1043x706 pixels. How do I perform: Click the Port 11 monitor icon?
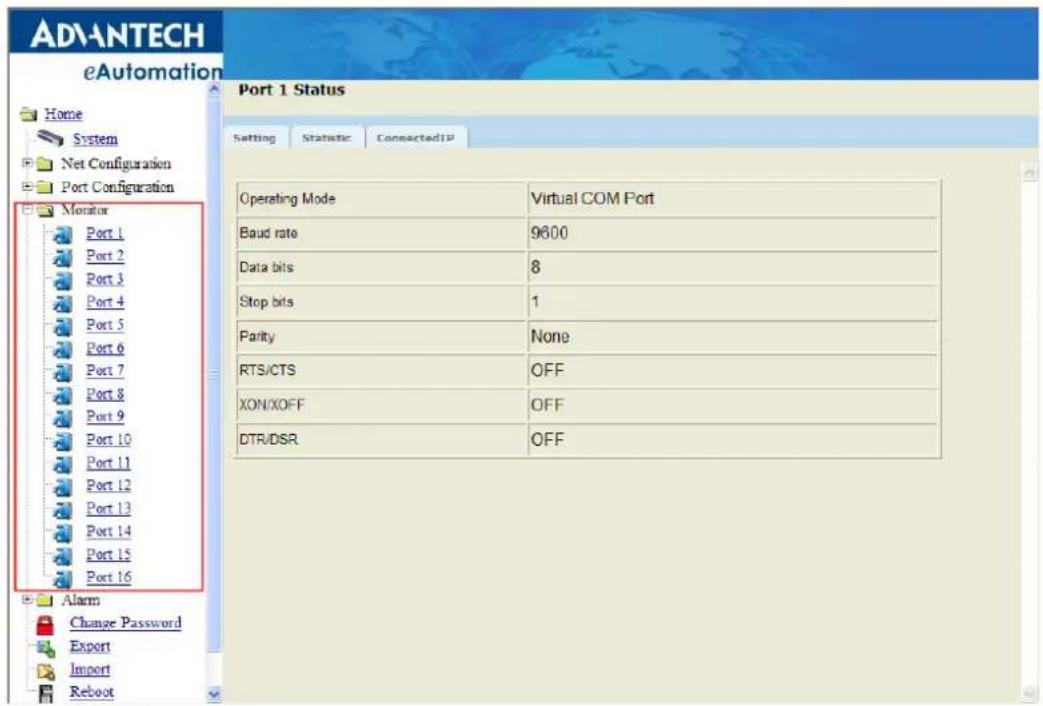(x=63, y=464)
